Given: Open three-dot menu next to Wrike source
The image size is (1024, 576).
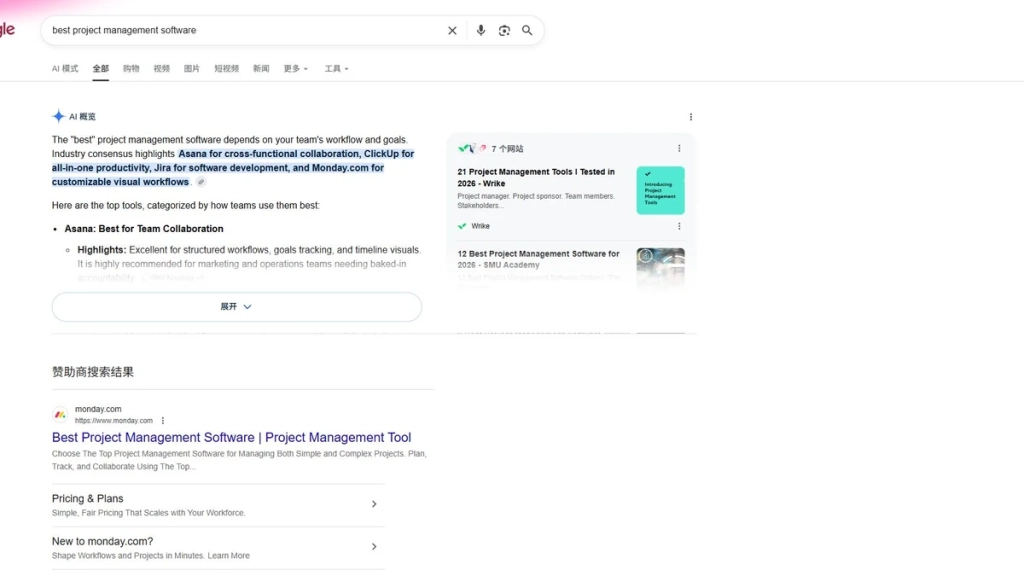Looking at the screenshot, I should (679, 226).
